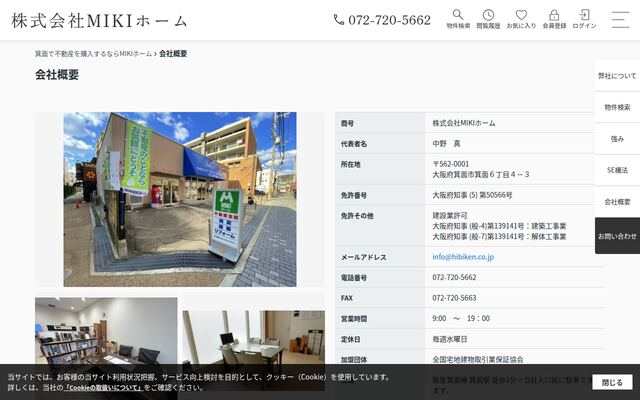
Task: Select license number 大阪府知事 (5) 第50566号
Action: [472, 195]
